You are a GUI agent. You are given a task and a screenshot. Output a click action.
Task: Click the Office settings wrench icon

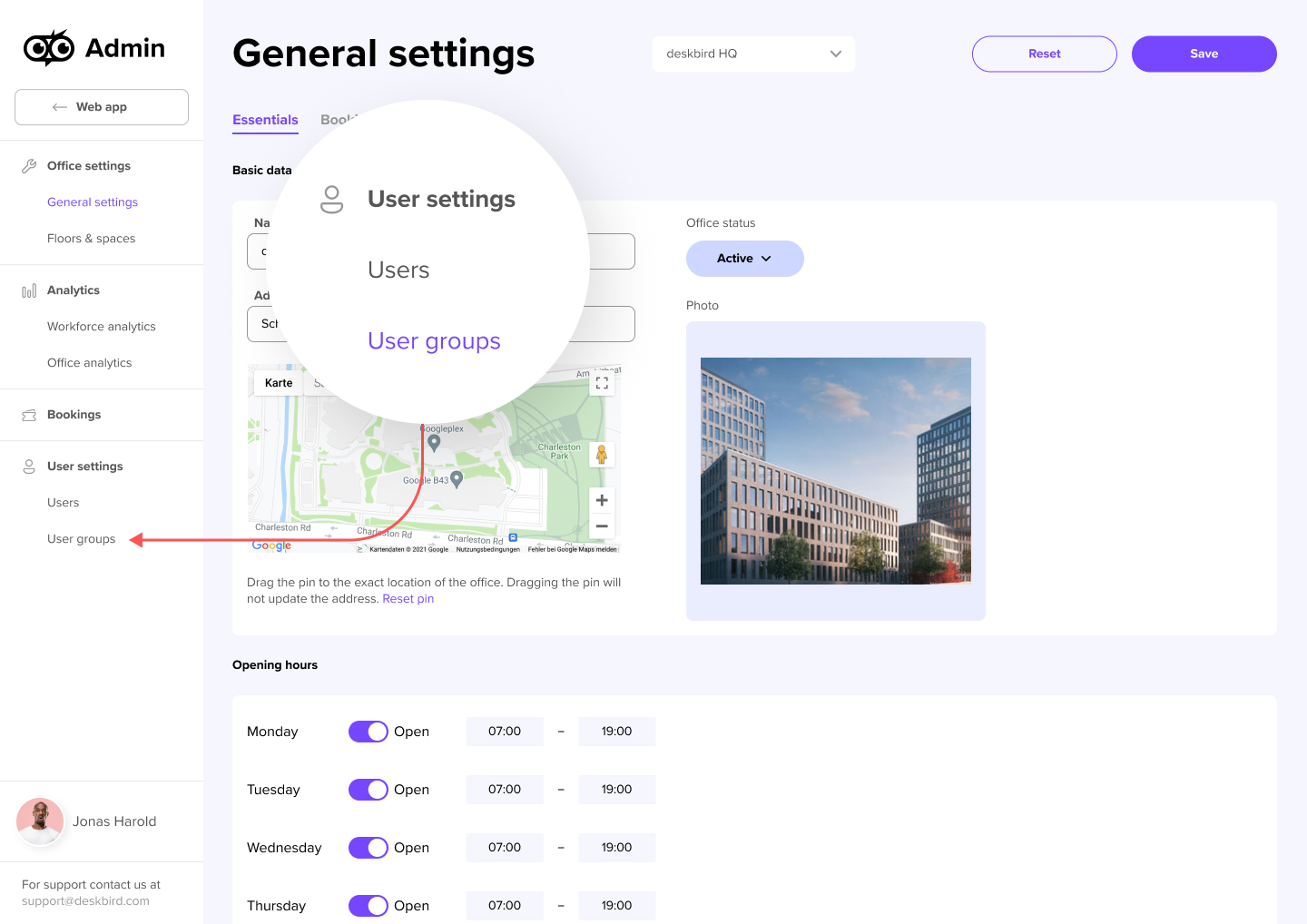click(x=29, y=166)
